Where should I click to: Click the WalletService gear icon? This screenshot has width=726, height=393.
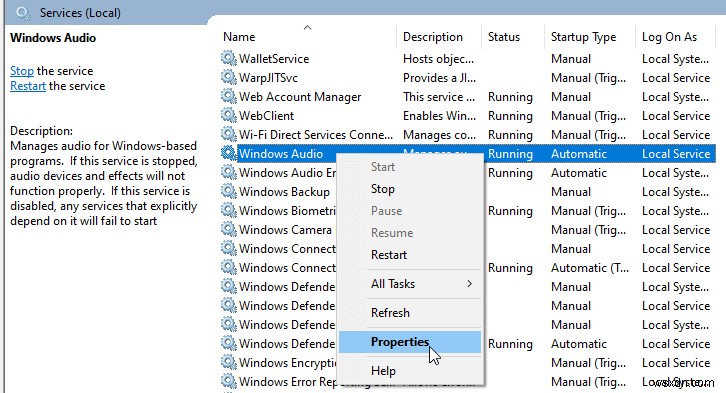click(229, 59)
